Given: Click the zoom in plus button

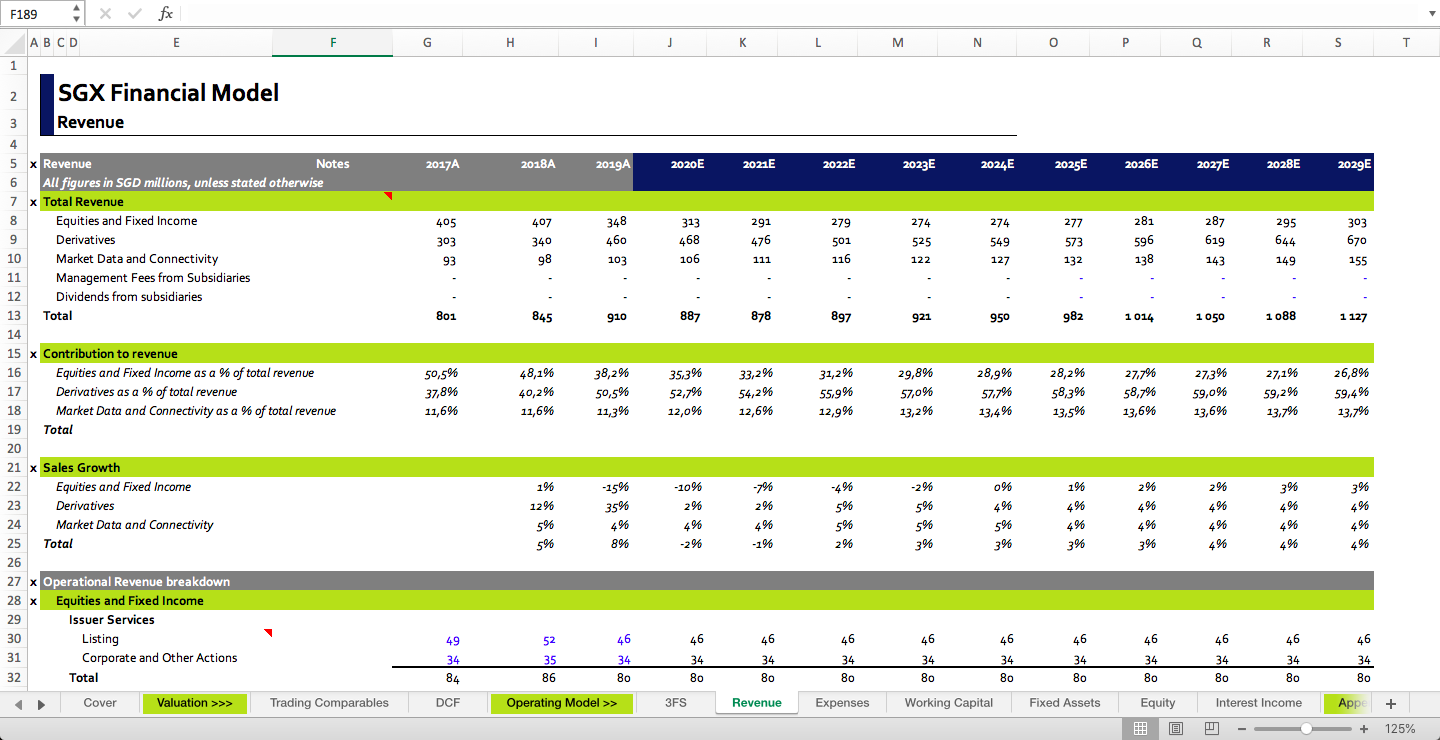Looking at the screenshot, I should [1364, 729].
